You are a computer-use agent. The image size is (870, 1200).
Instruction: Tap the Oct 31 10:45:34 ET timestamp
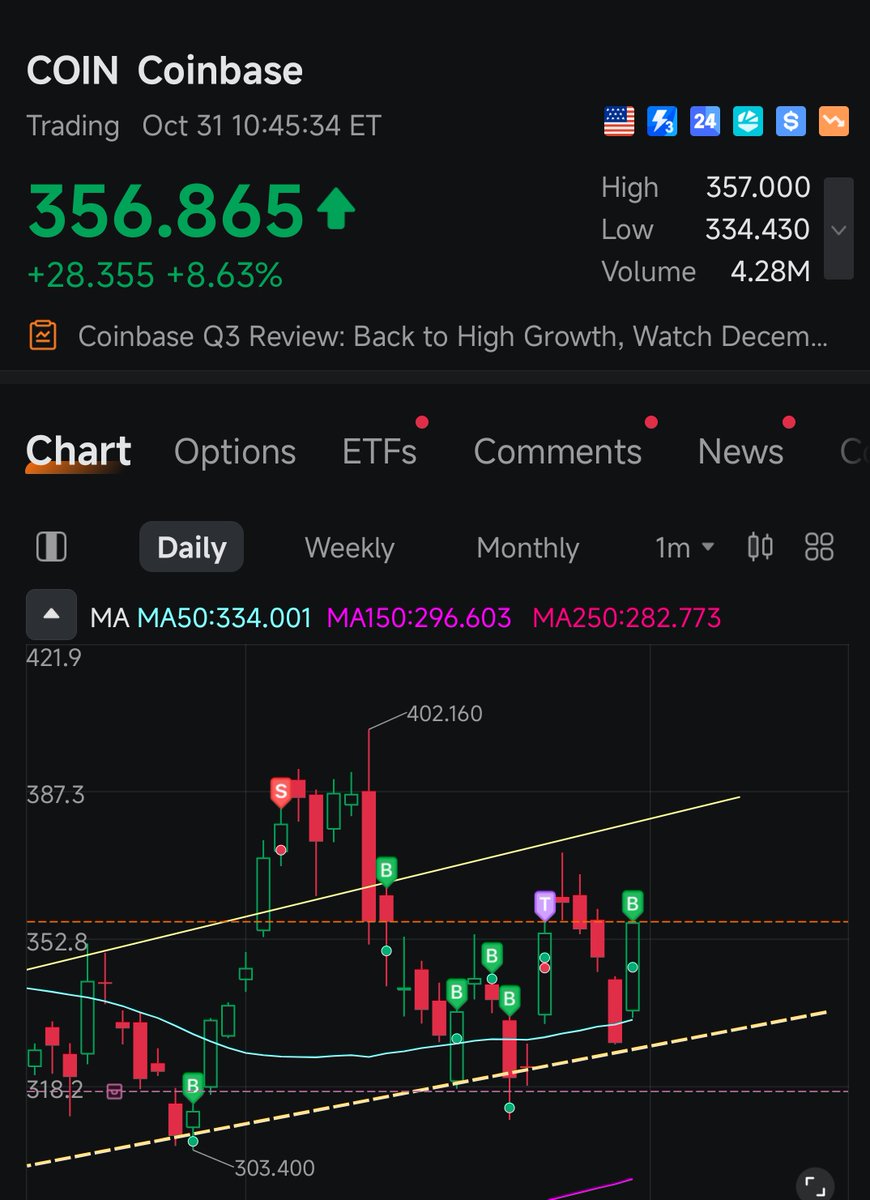click(261, 126)
